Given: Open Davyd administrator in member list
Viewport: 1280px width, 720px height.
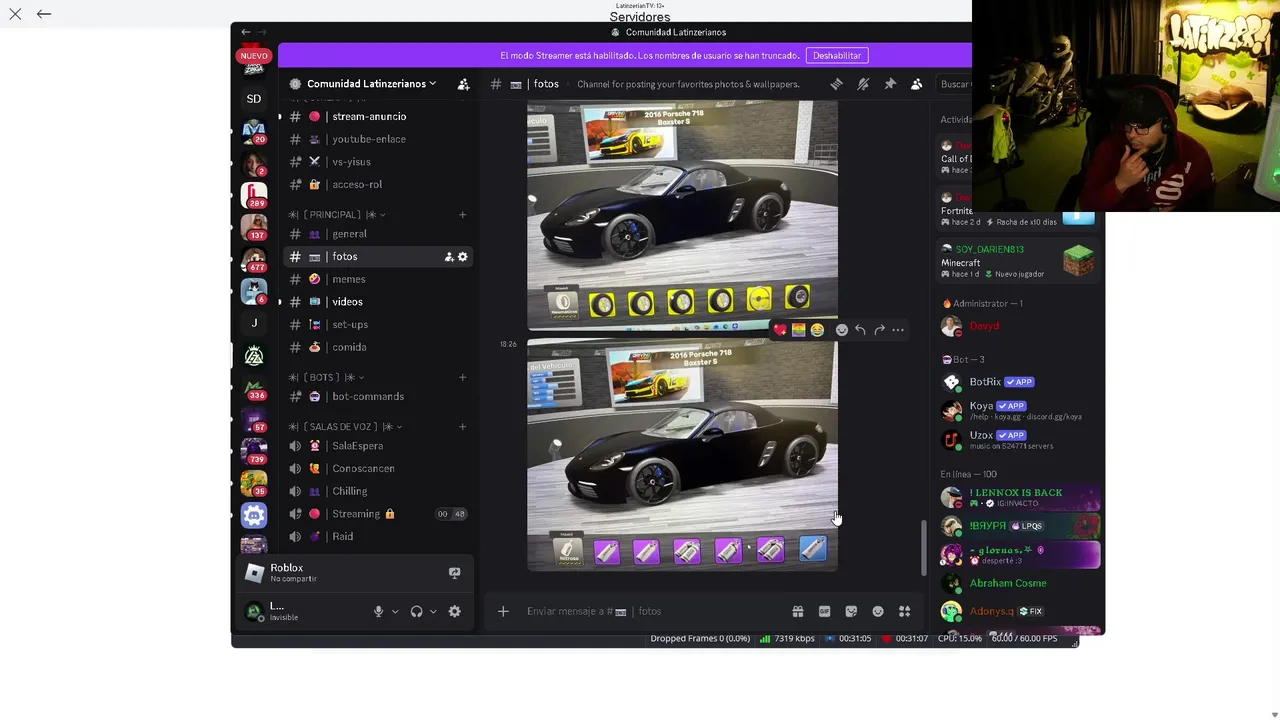Looking at the screenshot, I should (x=1020, y=326).
